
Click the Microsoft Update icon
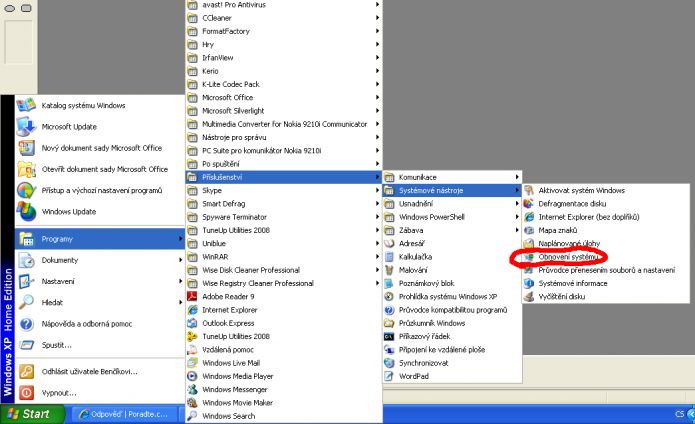(26, 126)
